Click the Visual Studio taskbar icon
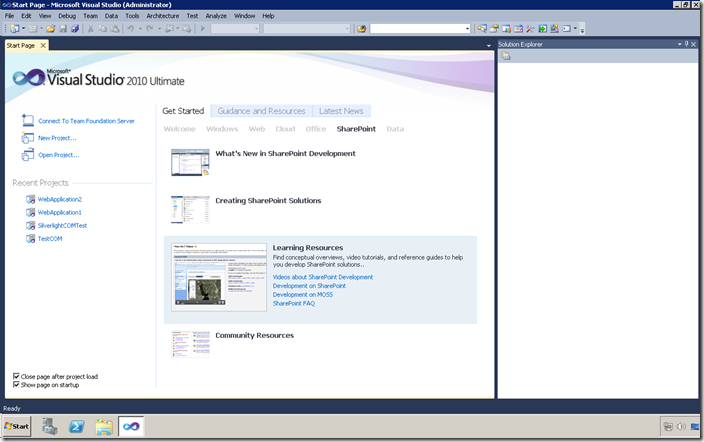Viewport: 704px width, 442px height. click(x=131, y=427)
